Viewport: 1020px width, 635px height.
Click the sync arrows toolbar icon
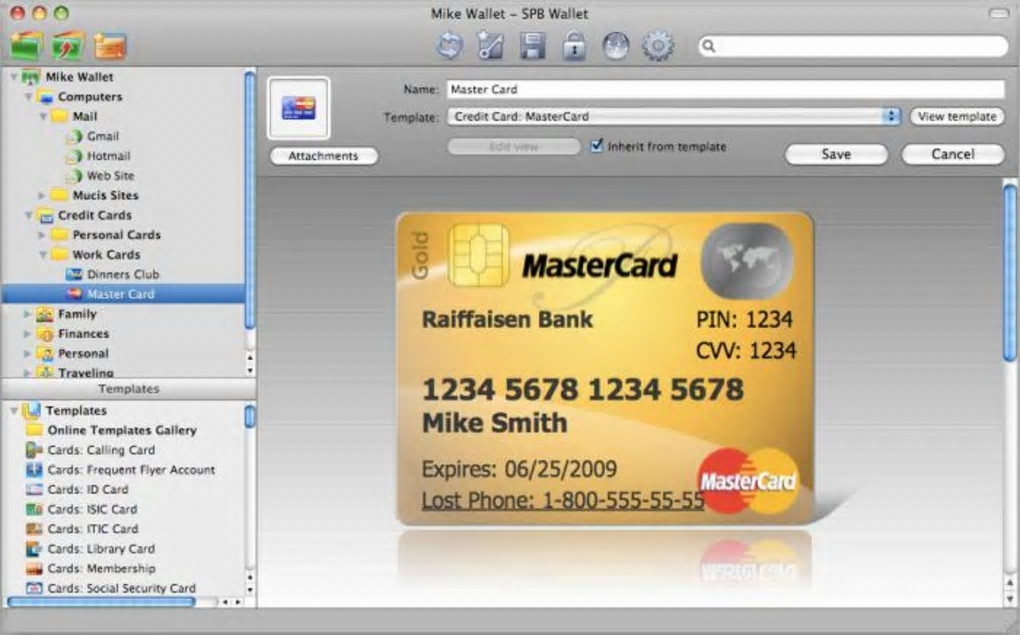point(449,47)
